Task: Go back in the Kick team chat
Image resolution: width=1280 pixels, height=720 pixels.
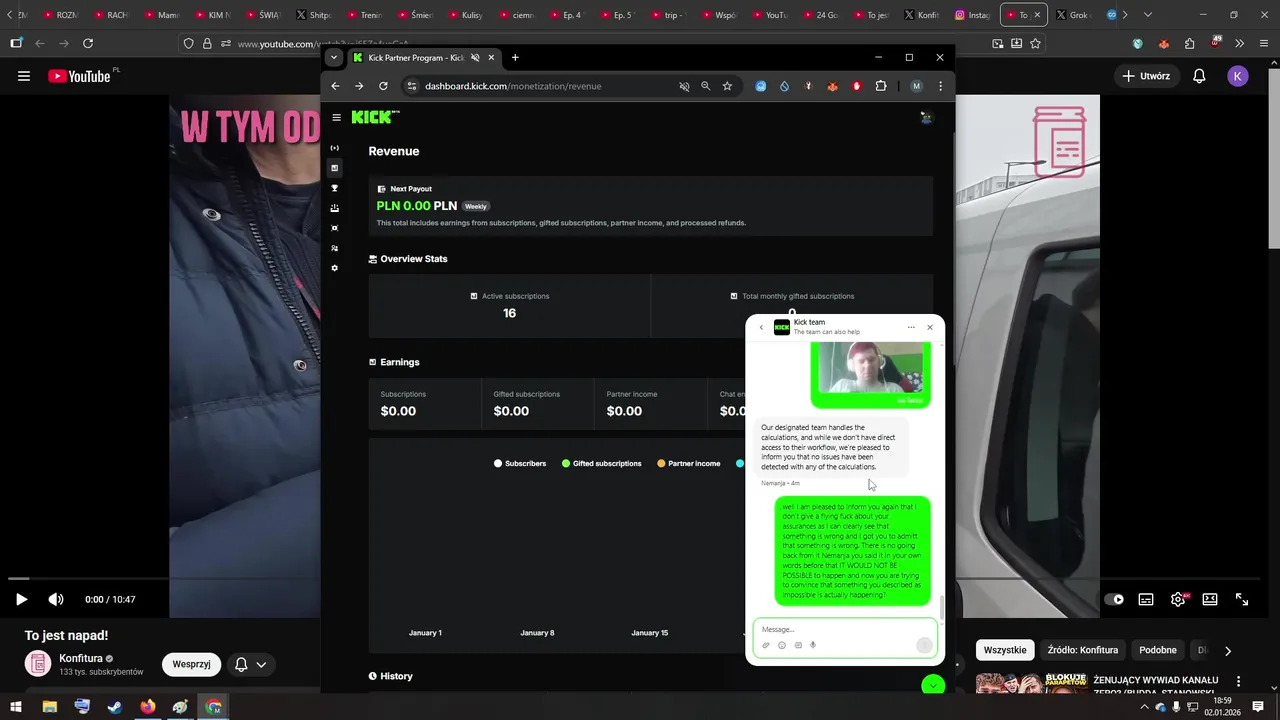Action: pyautogui.click(x=761, y=327)
